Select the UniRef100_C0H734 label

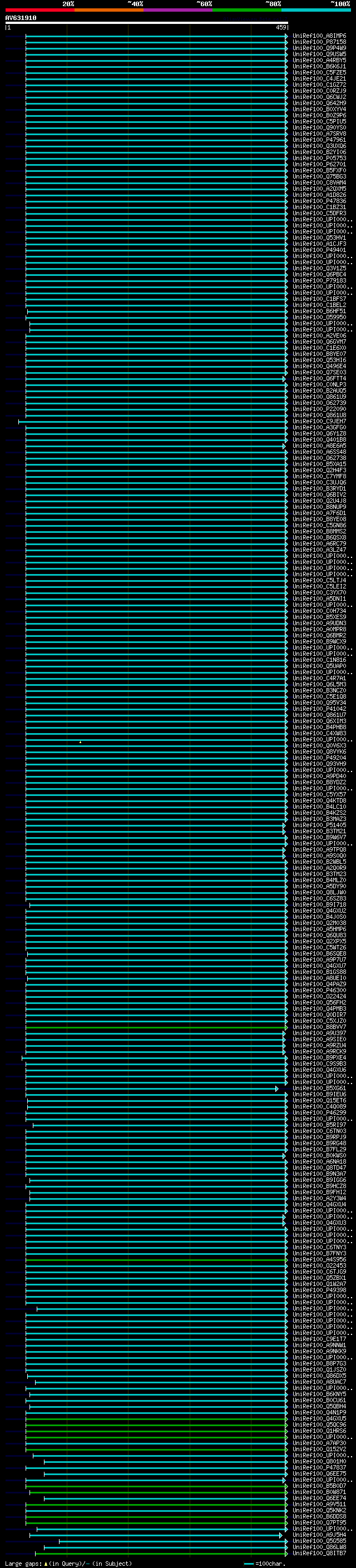319,611
